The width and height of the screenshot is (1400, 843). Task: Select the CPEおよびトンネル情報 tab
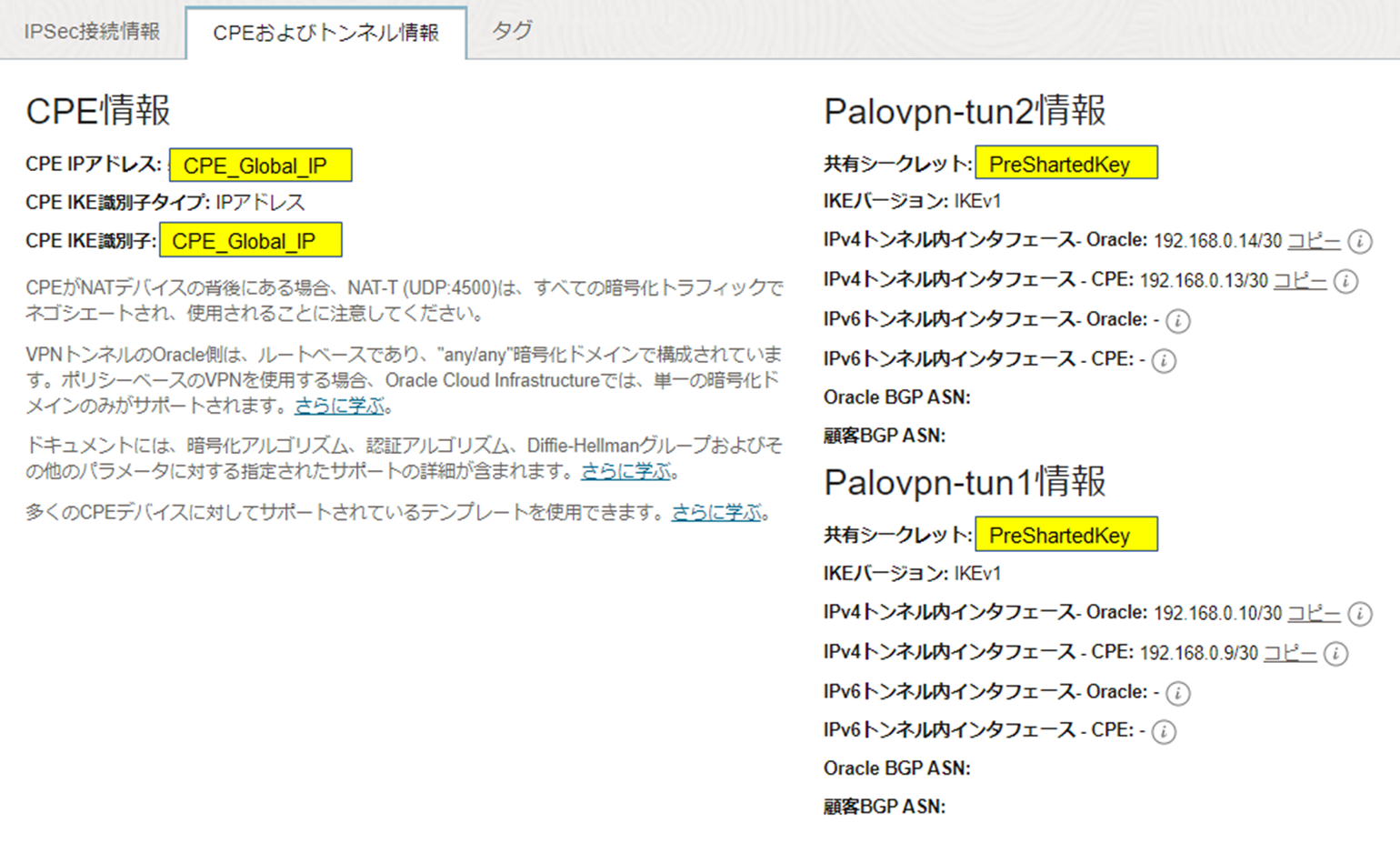tap(326, 33)
